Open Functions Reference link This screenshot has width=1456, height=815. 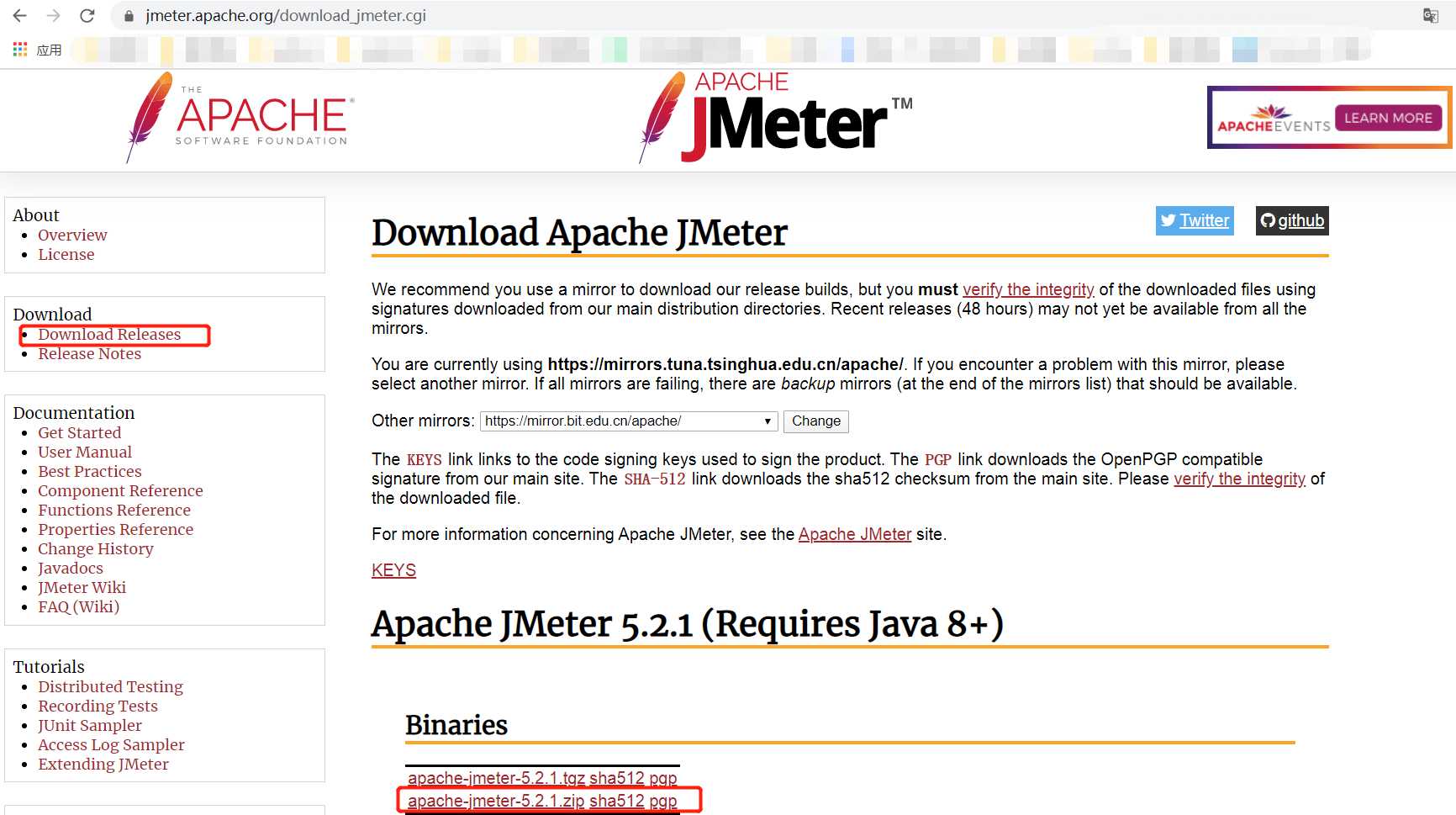point(114,510)
